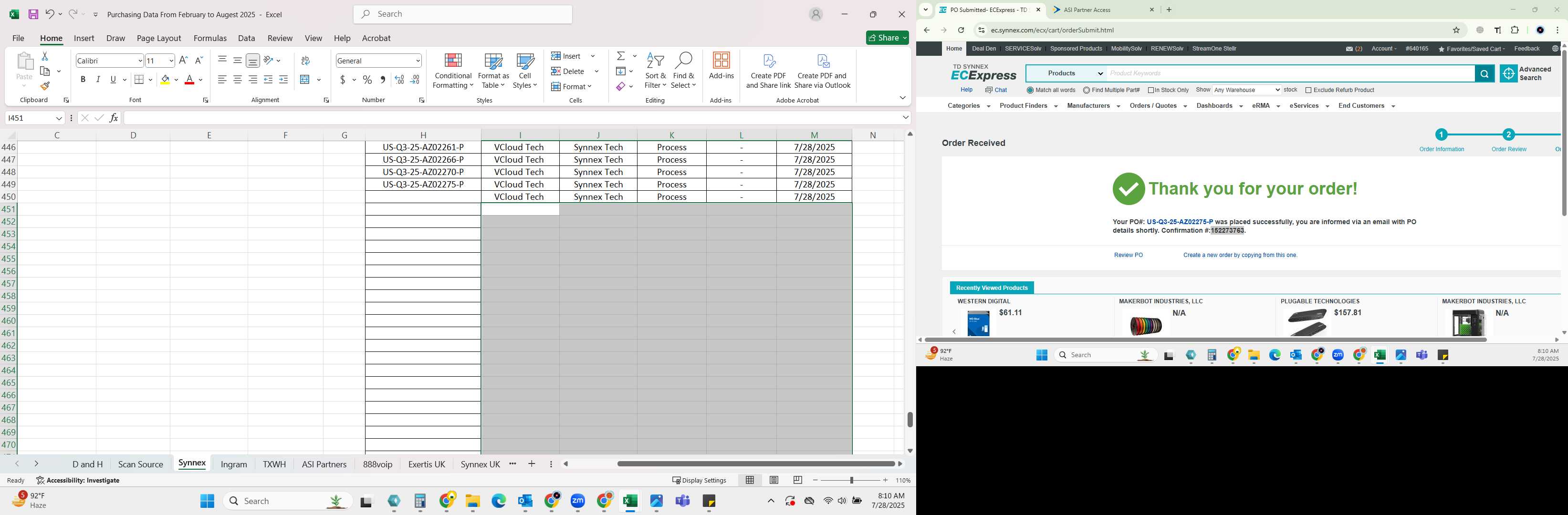Screen dimensions: 1568x515
Task: Click the Wrap Text icon
Action: [305, 60]
